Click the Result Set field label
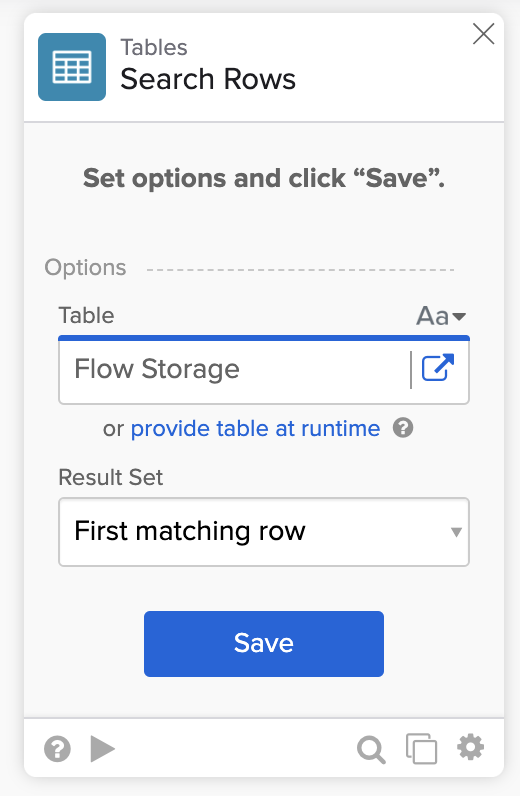520x796 pixels. pyautogui.click(x=111, y=477)
